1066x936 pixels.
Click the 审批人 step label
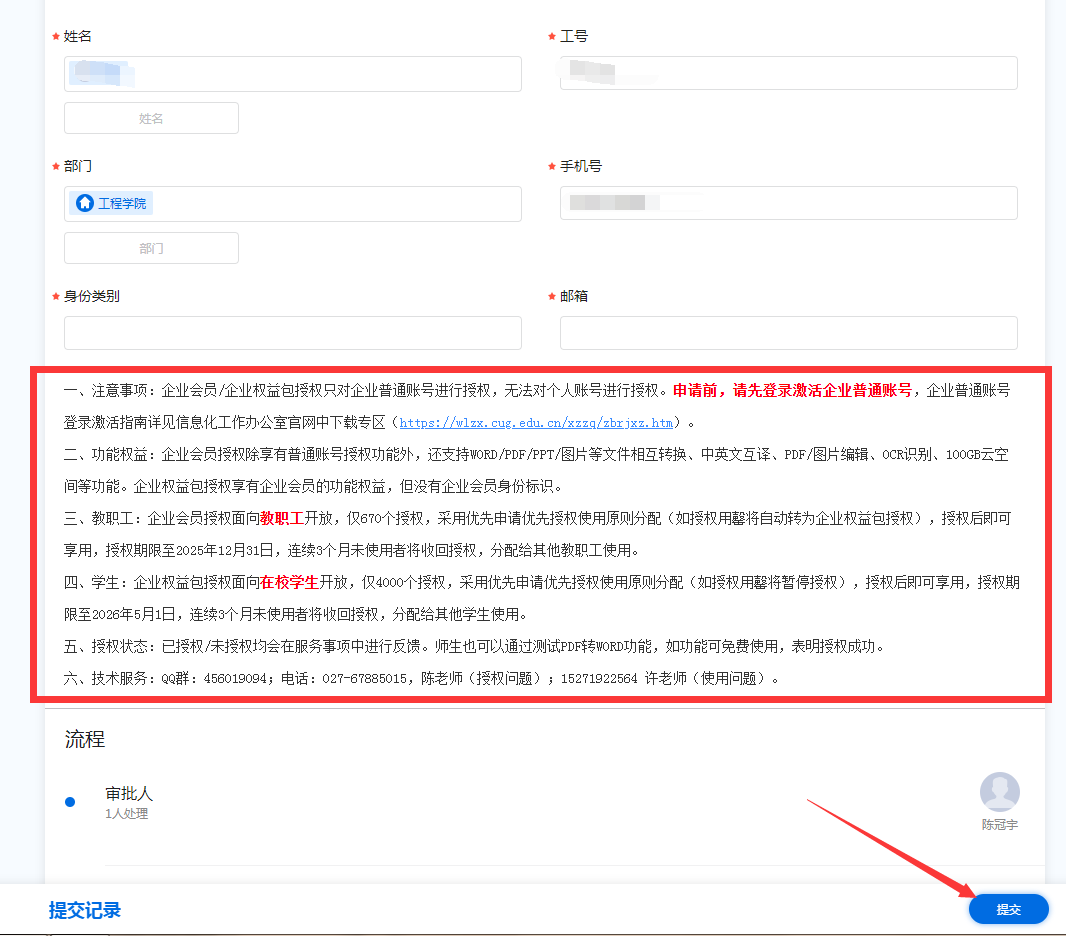click(x=129, y=793)
